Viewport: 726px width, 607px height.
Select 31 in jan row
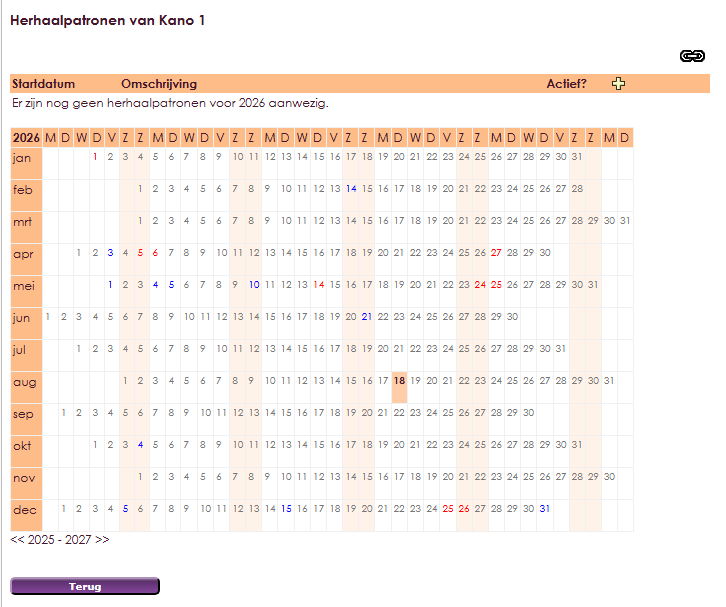coord(576,157)
